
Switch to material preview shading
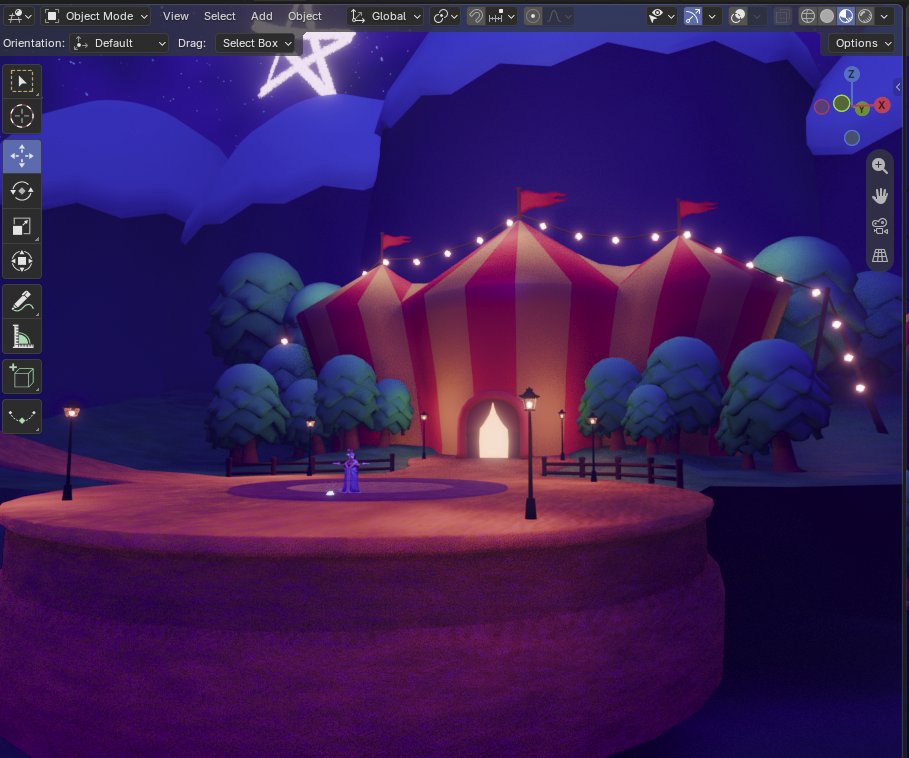(x=846, y=16)
